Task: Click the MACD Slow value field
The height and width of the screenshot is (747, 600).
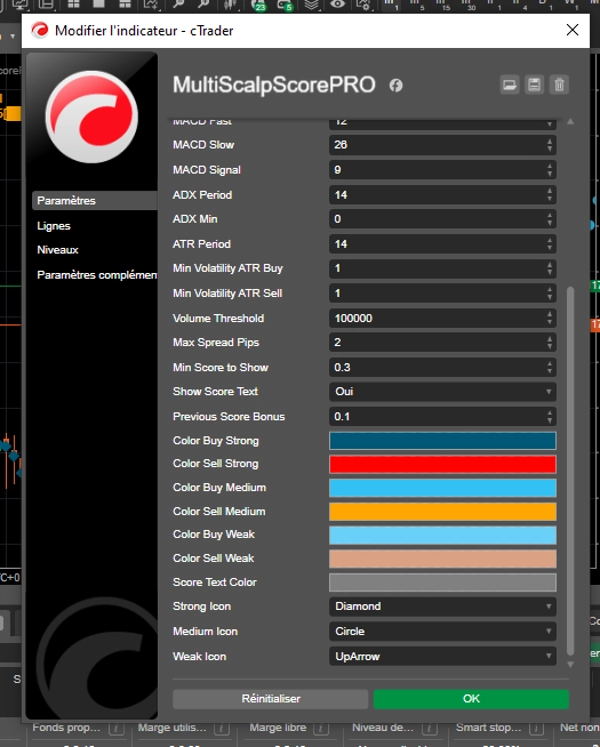Action: [x=442, y=145]
